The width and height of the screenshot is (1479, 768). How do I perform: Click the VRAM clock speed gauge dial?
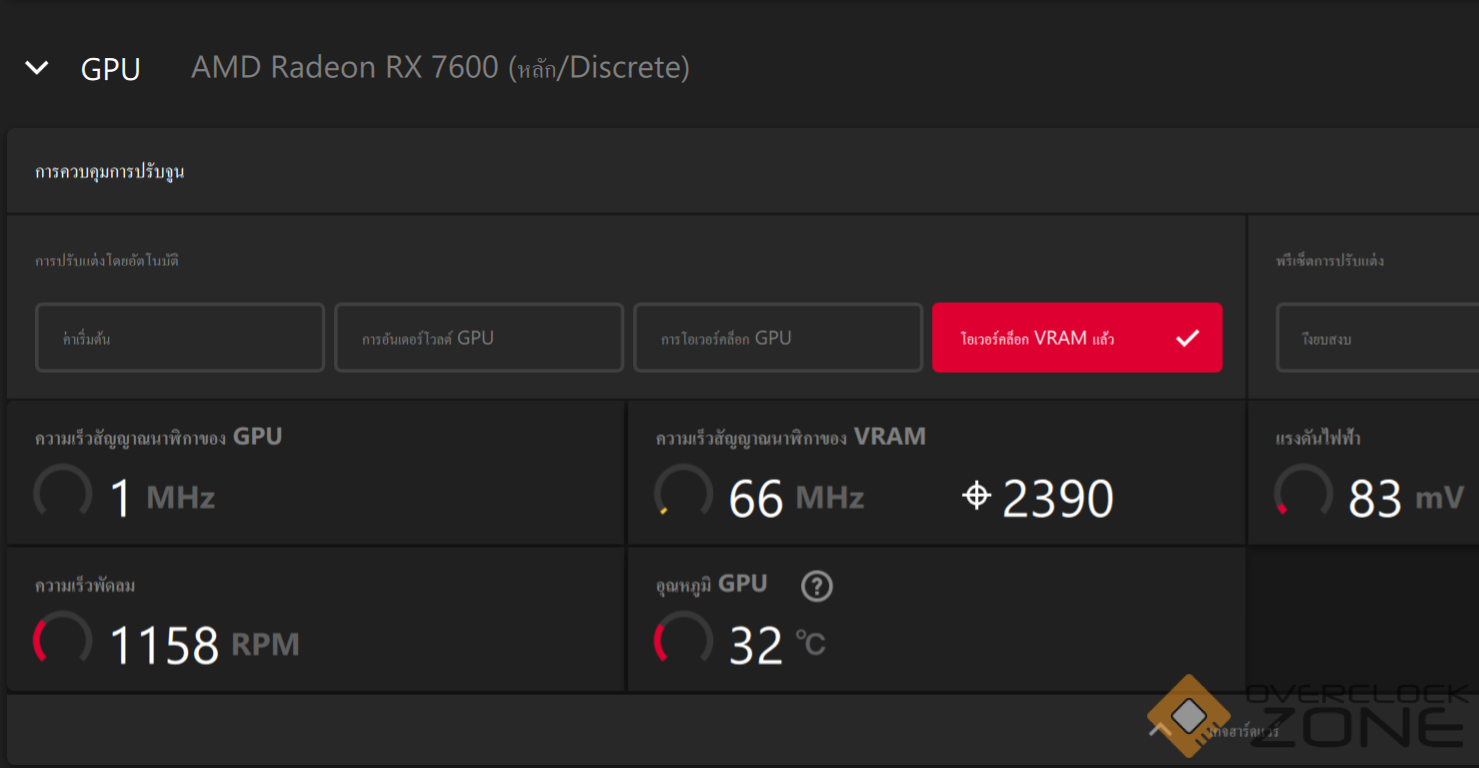point(683,494)
